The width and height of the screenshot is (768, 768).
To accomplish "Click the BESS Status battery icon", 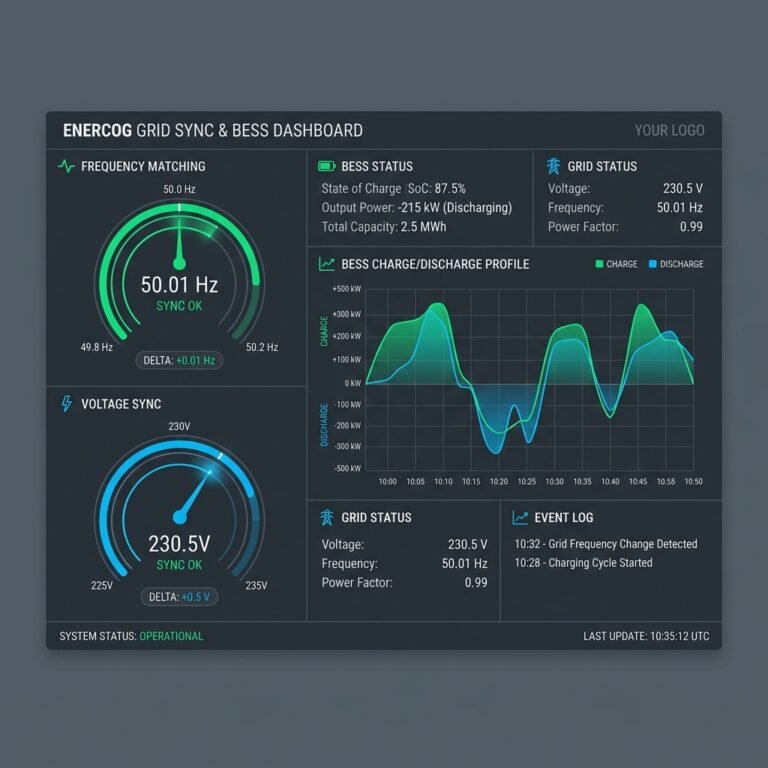I will pyautogui.click(x=327, y=167).
